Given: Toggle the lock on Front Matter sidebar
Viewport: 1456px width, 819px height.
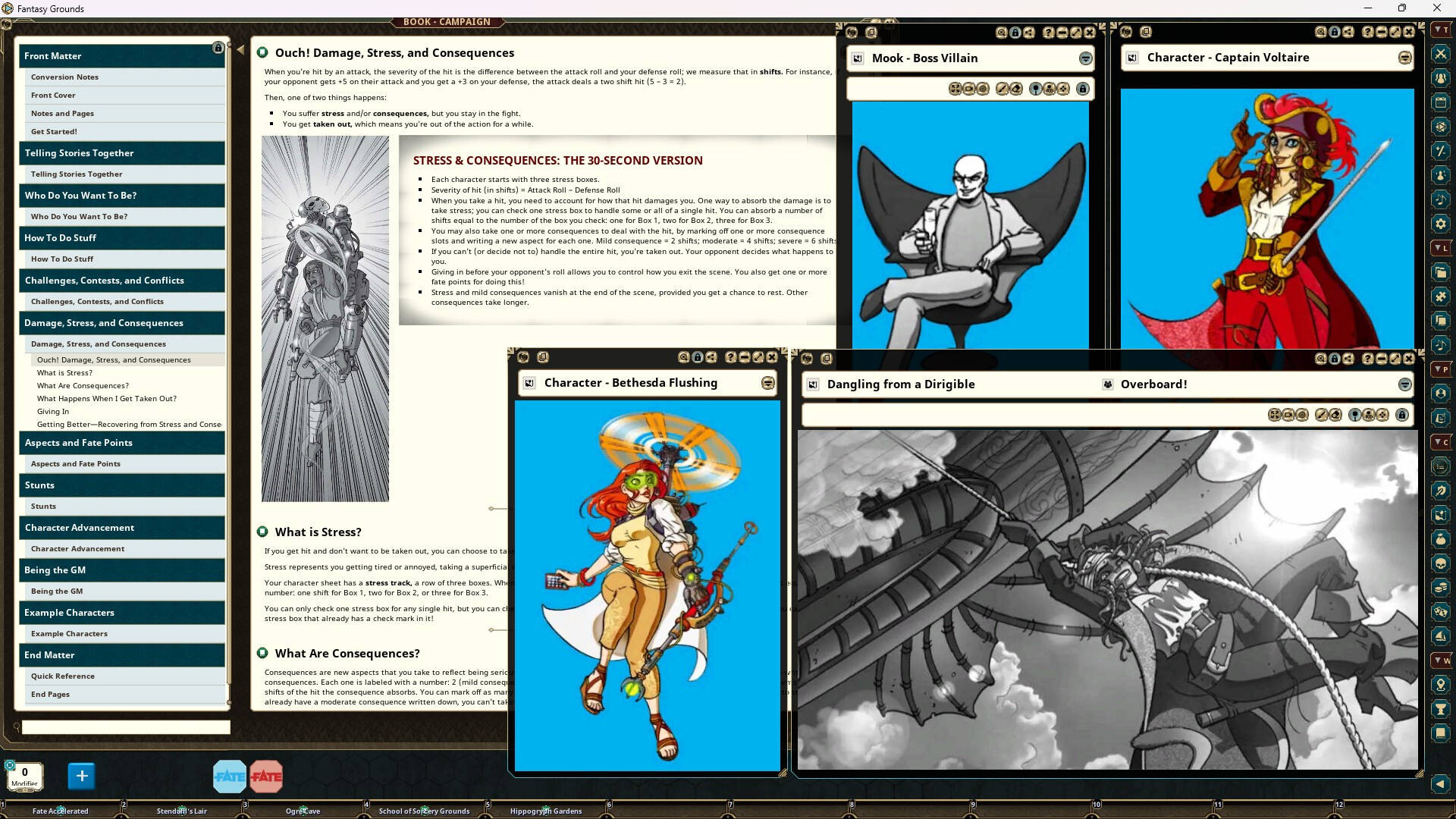Looking at the screenshot, I should tap(218, 48).
